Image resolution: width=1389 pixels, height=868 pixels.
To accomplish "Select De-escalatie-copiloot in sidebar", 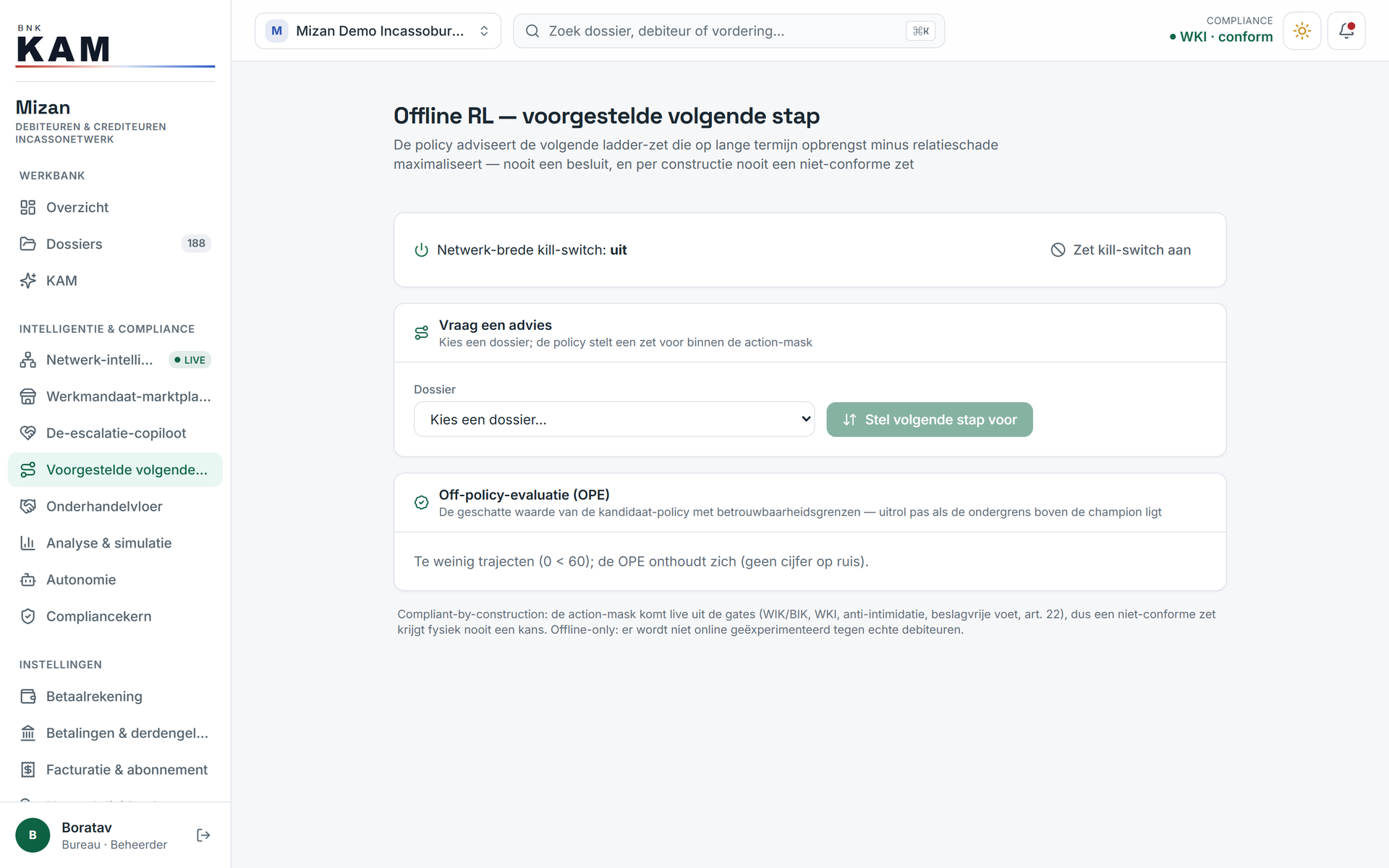I will coord(115,433).
